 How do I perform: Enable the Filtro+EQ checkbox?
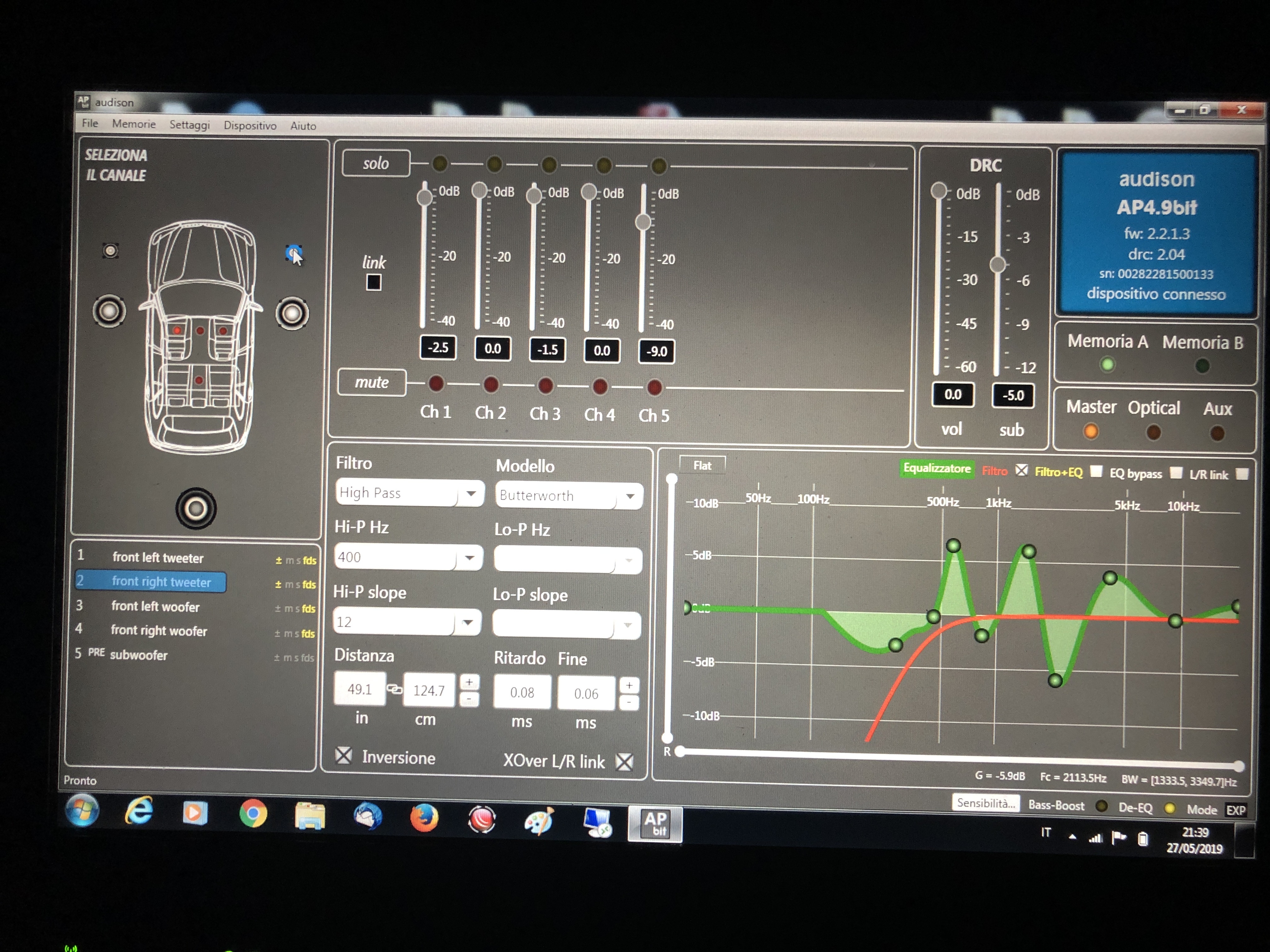(x=1096, y=472)
